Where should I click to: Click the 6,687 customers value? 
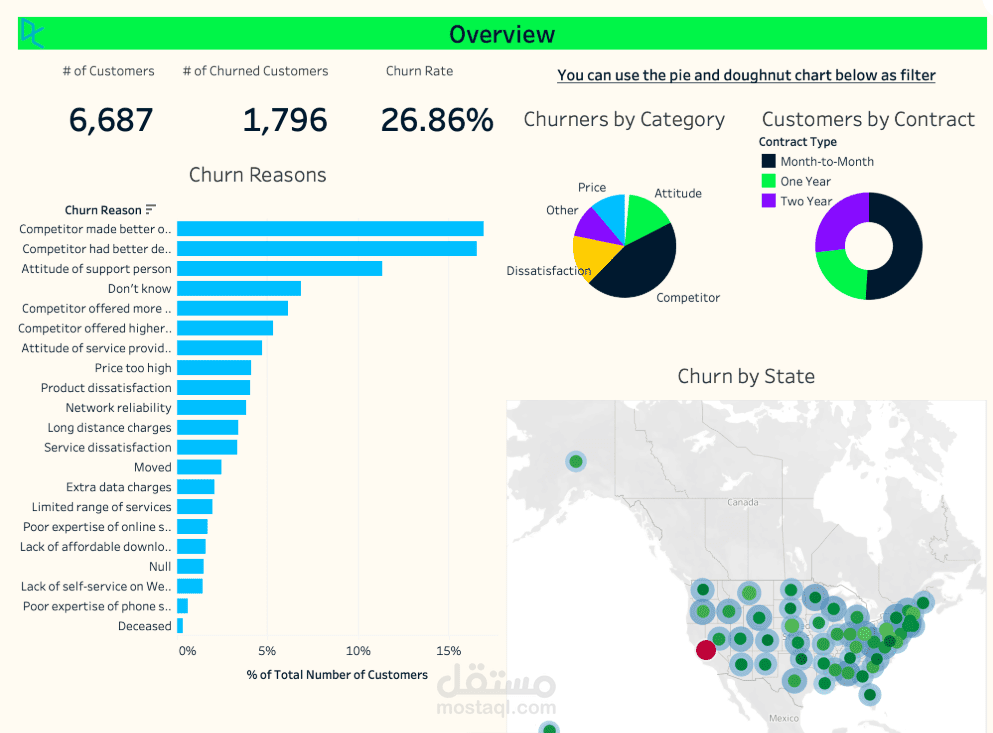coord(111,120)
